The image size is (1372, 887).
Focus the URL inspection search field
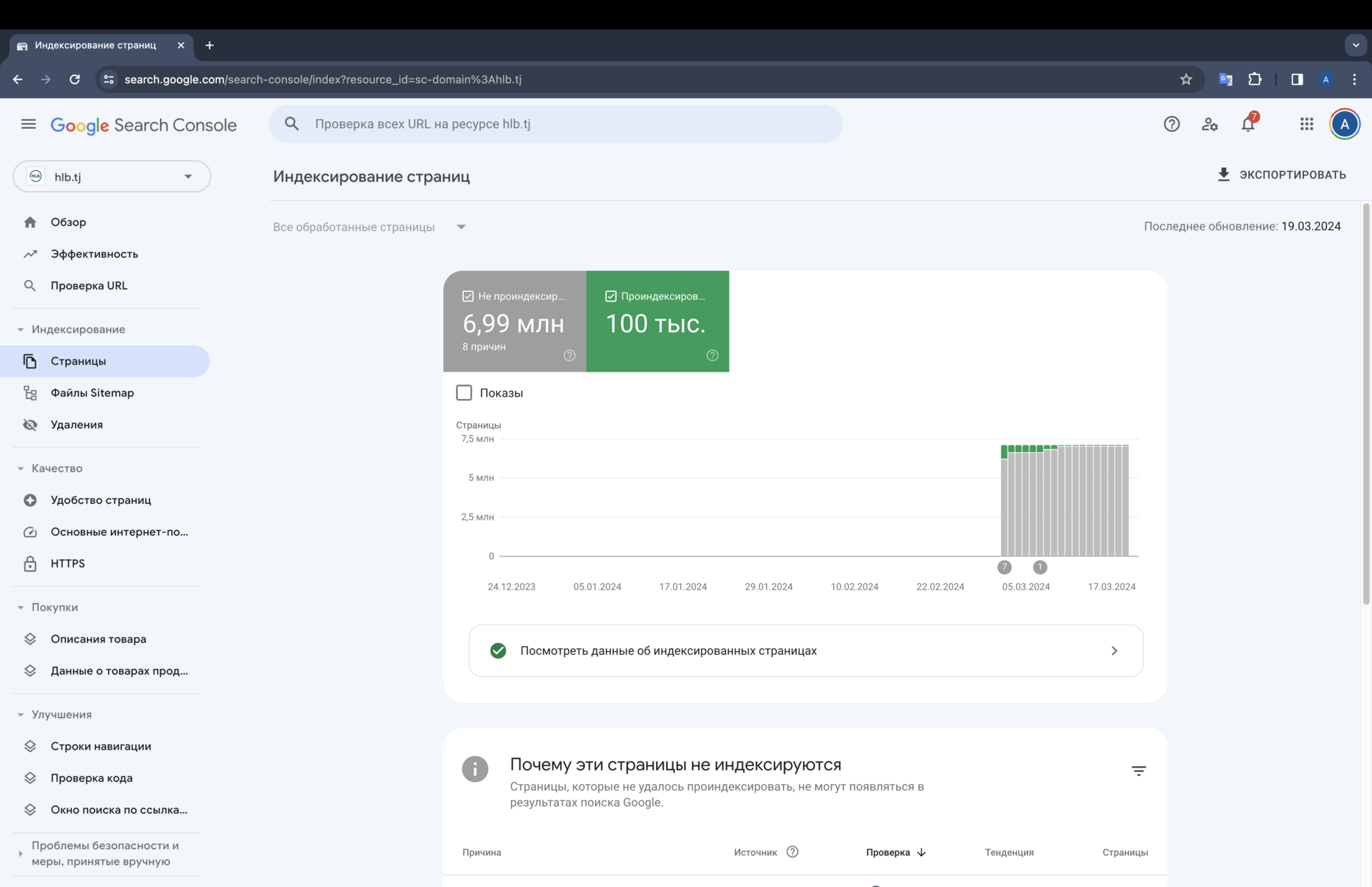coord(555,124)
